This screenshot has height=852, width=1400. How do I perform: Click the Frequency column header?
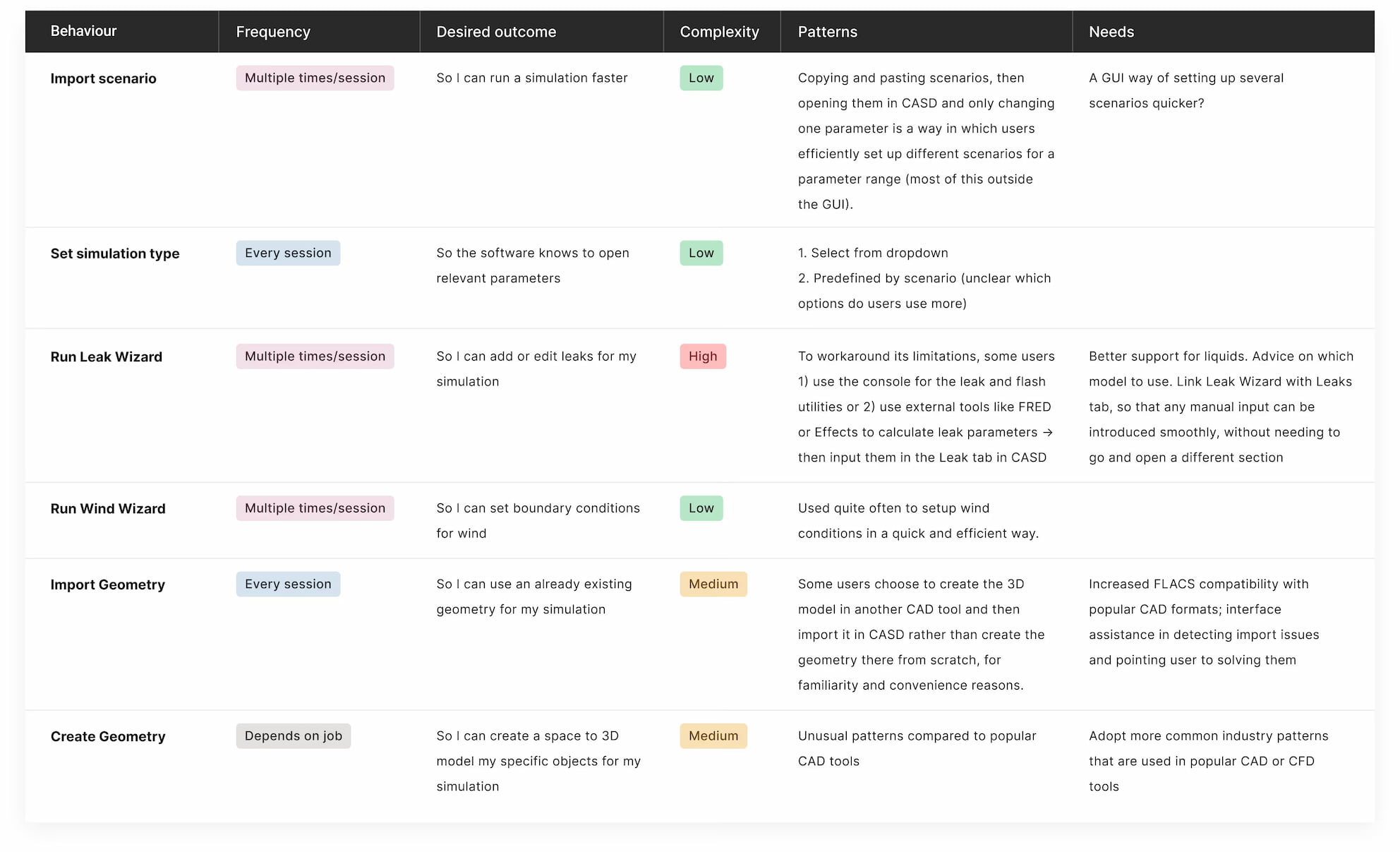(x=273, y=32)
